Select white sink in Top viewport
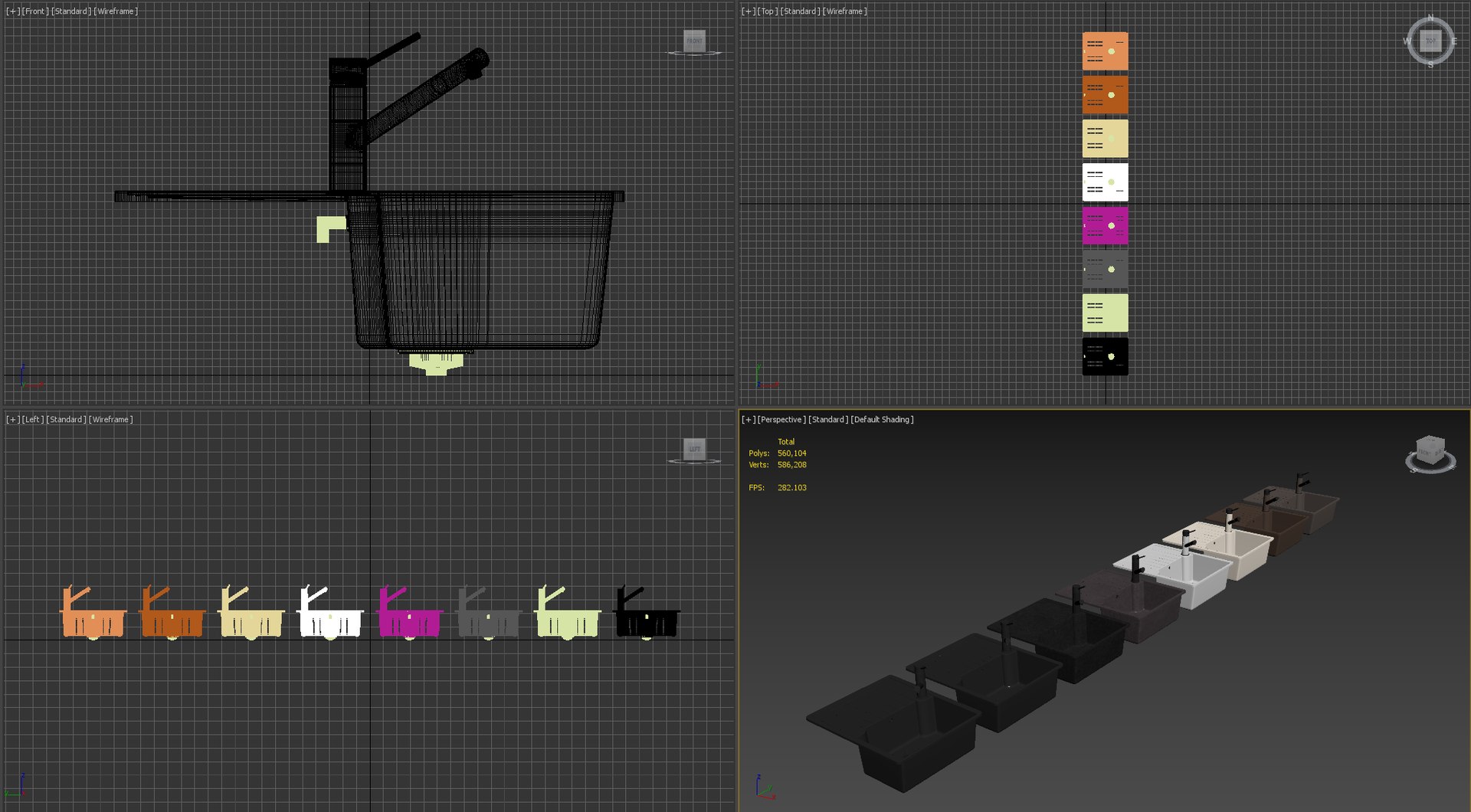1471x812 pixels. point(1105,182)
